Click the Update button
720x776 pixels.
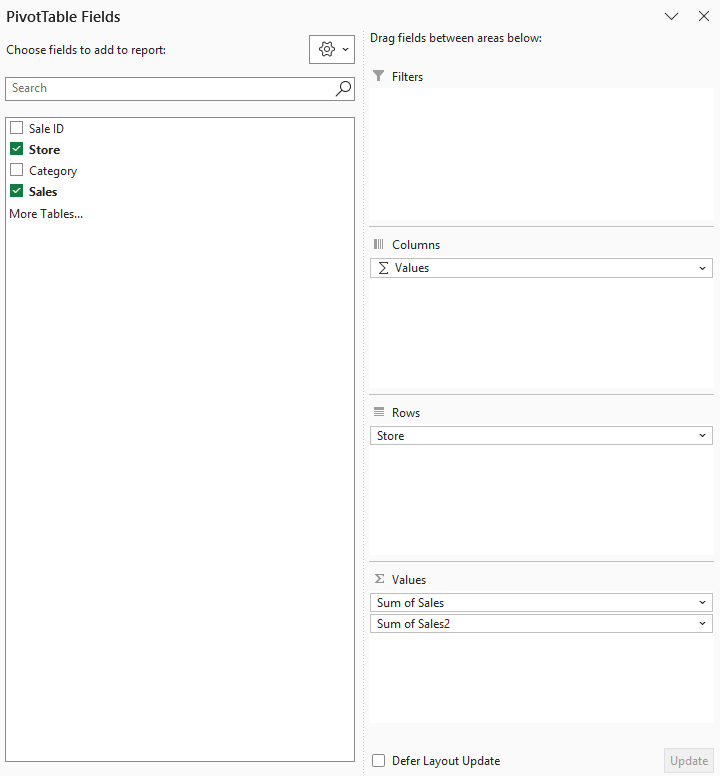(x=689, y=761)
